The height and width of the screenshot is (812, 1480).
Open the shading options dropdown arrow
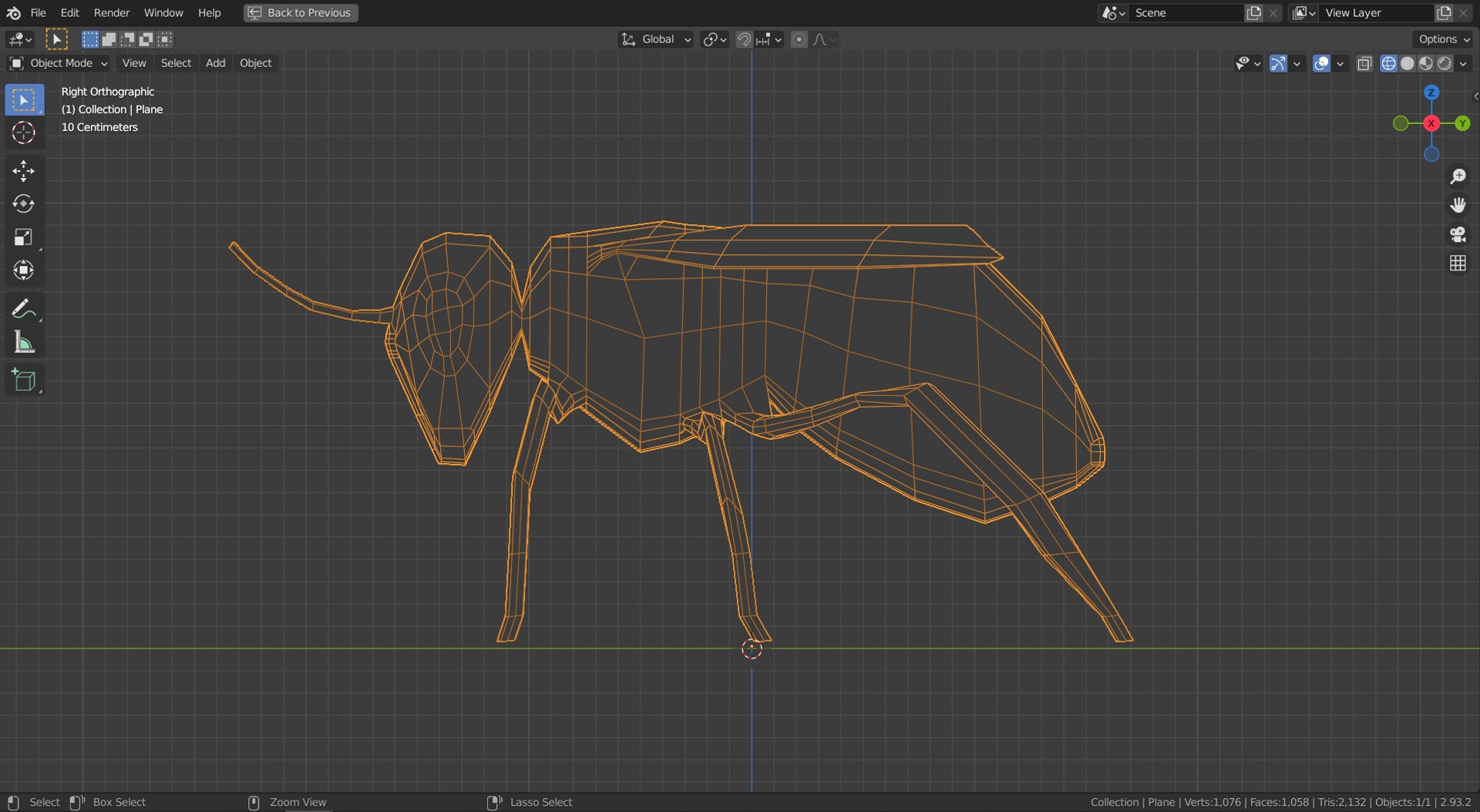[x=1463, y=63]
